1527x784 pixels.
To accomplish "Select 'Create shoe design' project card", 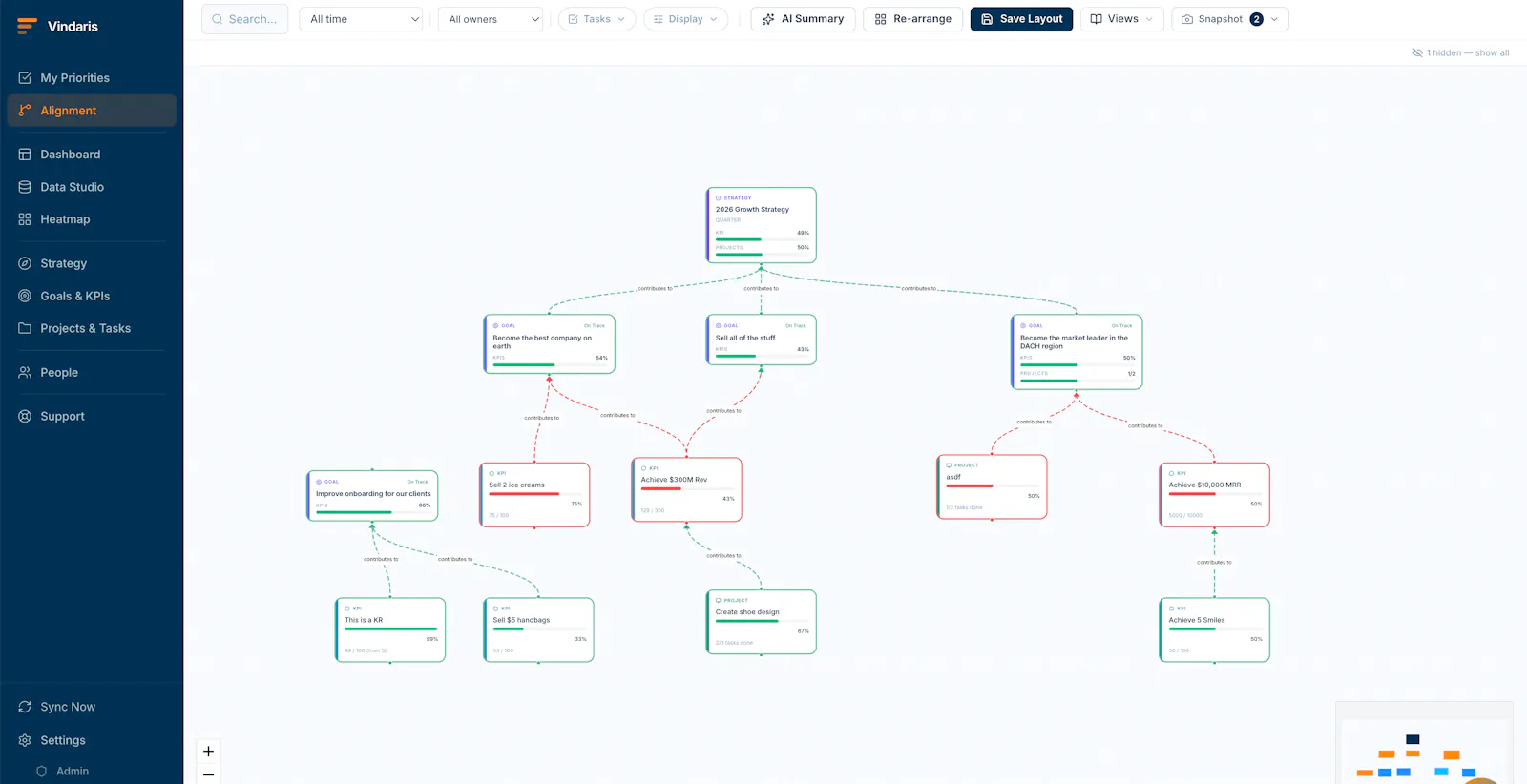I will click(761, 622).
